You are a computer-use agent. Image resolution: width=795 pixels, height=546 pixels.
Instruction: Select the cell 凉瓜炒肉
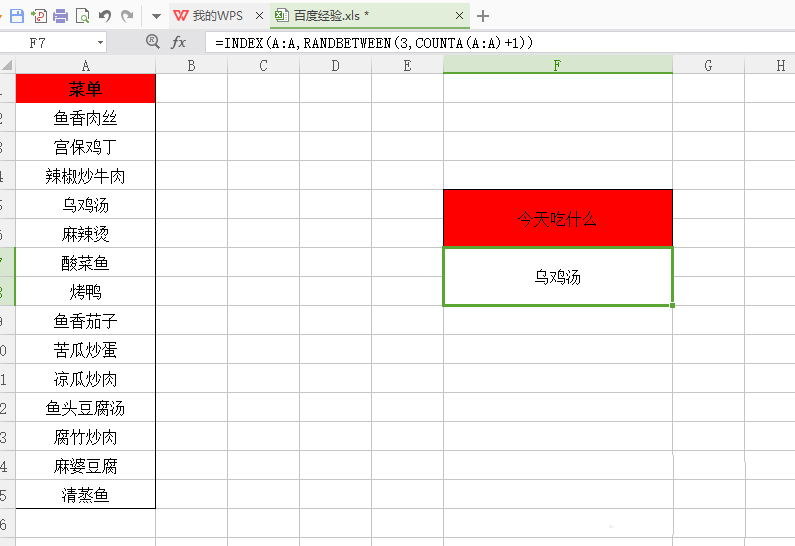(x=86, y=378)
